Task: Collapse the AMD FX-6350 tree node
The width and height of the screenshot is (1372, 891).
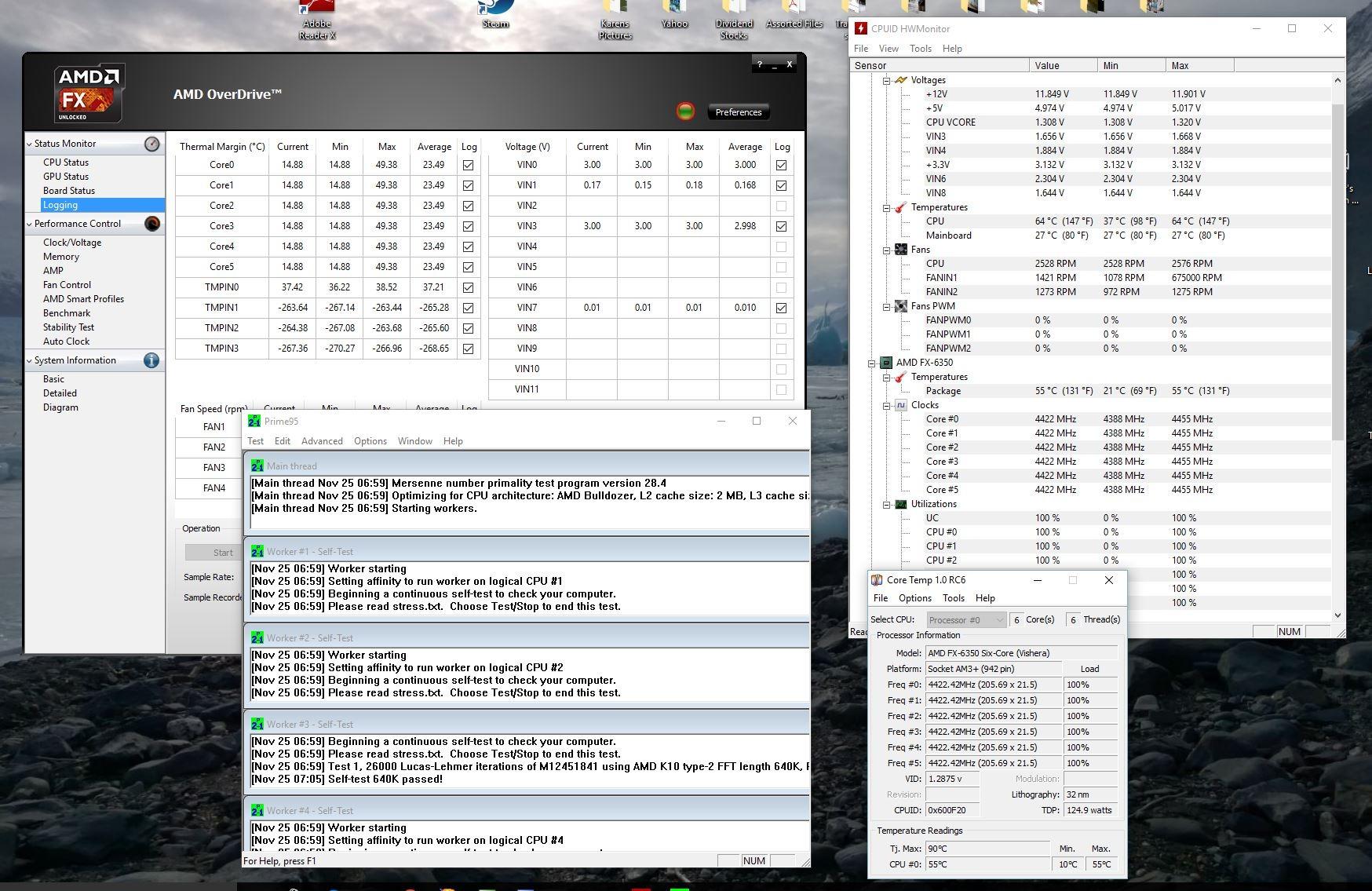Action: point(872,363)
